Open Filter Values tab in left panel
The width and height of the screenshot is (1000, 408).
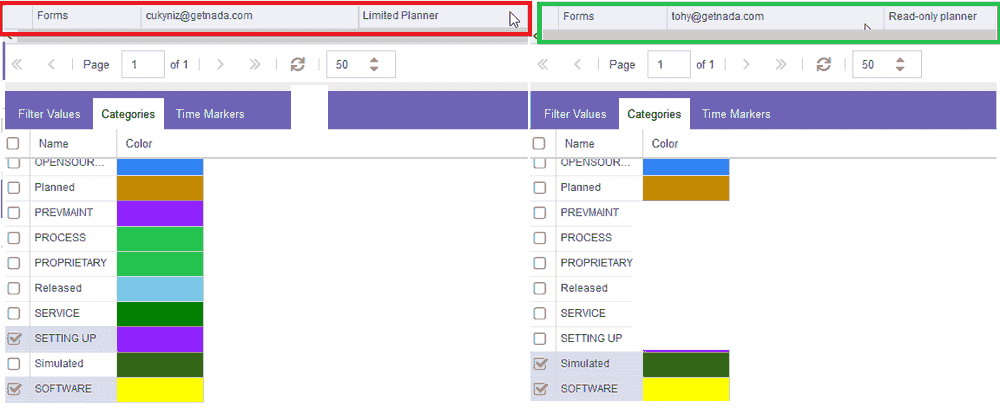pos(49,114)
